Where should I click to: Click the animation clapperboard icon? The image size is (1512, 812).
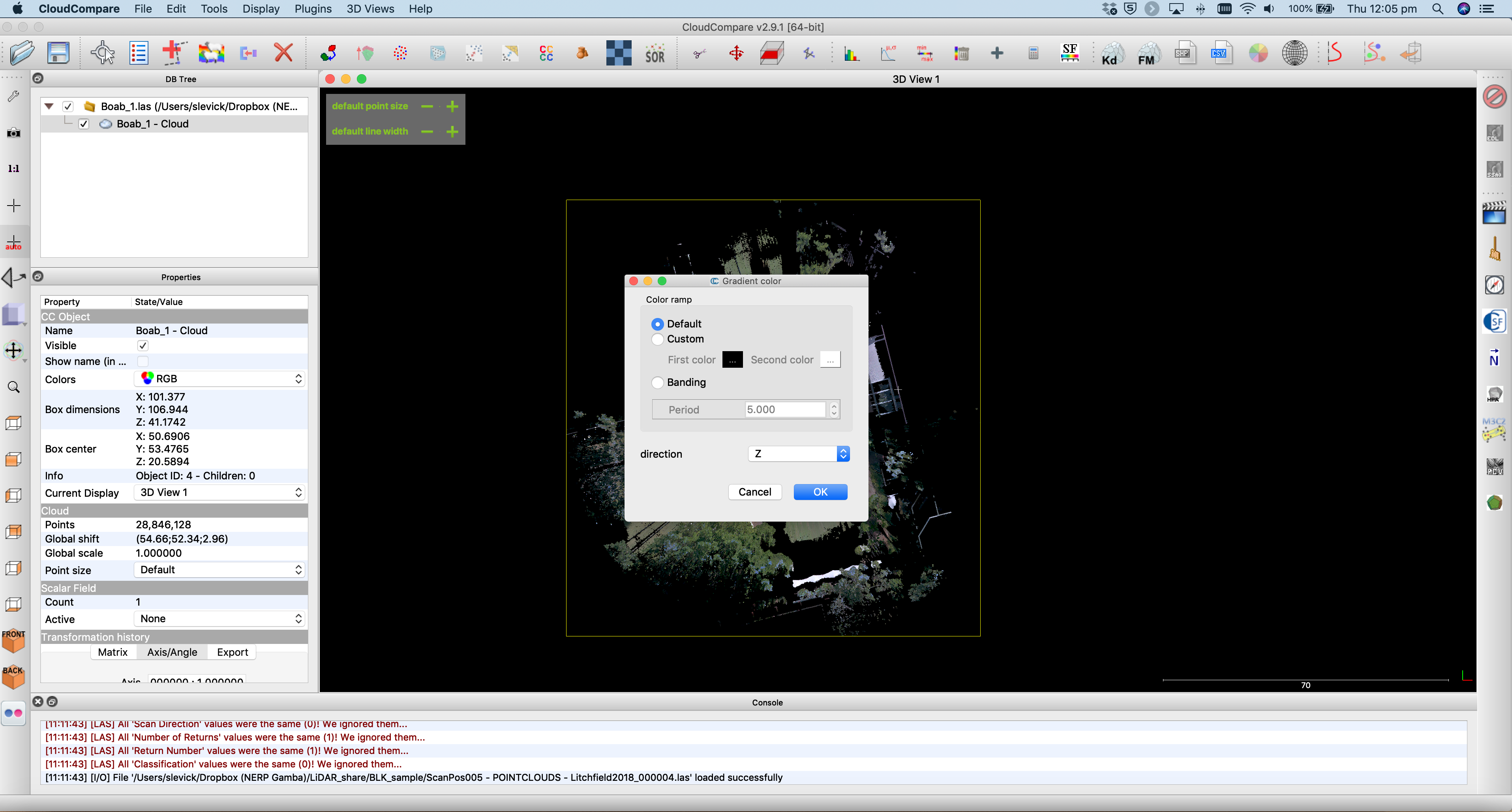coord(1494,212)
